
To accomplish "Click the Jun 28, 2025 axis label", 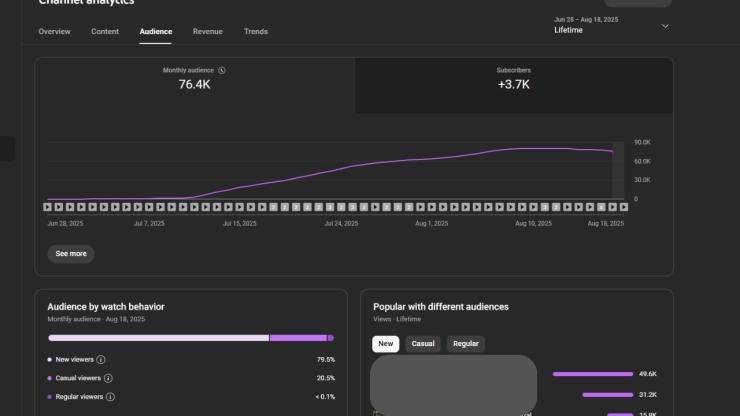I will pyautogui.click(x=65, y=223).
